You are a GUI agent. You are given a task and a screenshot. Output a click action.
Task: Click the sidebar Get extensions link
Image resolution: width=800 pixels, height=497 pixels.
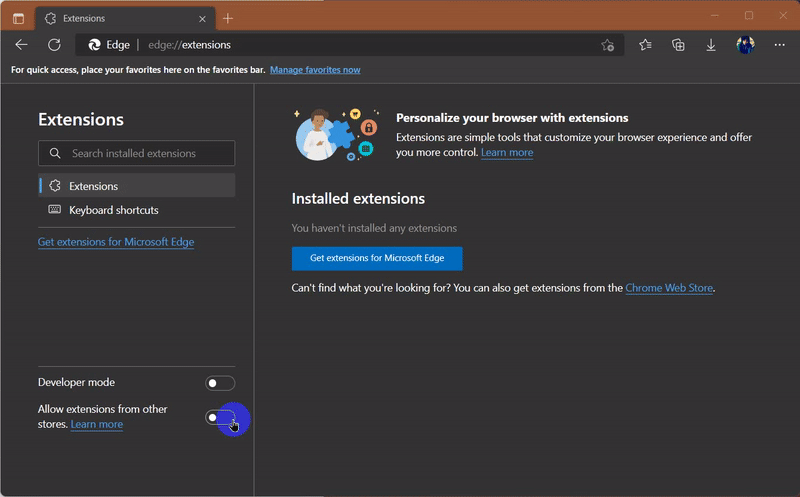[x=116, y=242]
